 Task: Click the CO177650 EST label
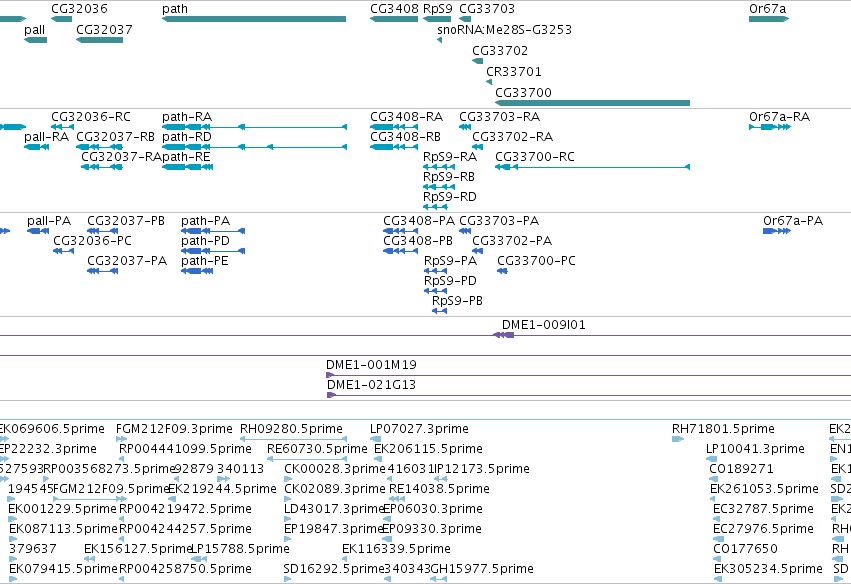point(746,549)
